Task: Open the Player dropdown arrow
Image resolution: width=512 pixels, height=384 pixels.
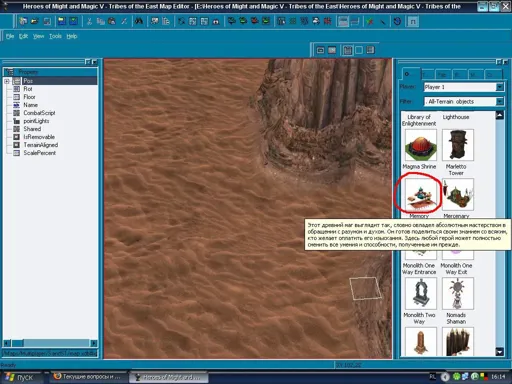Action: point(499,87)
